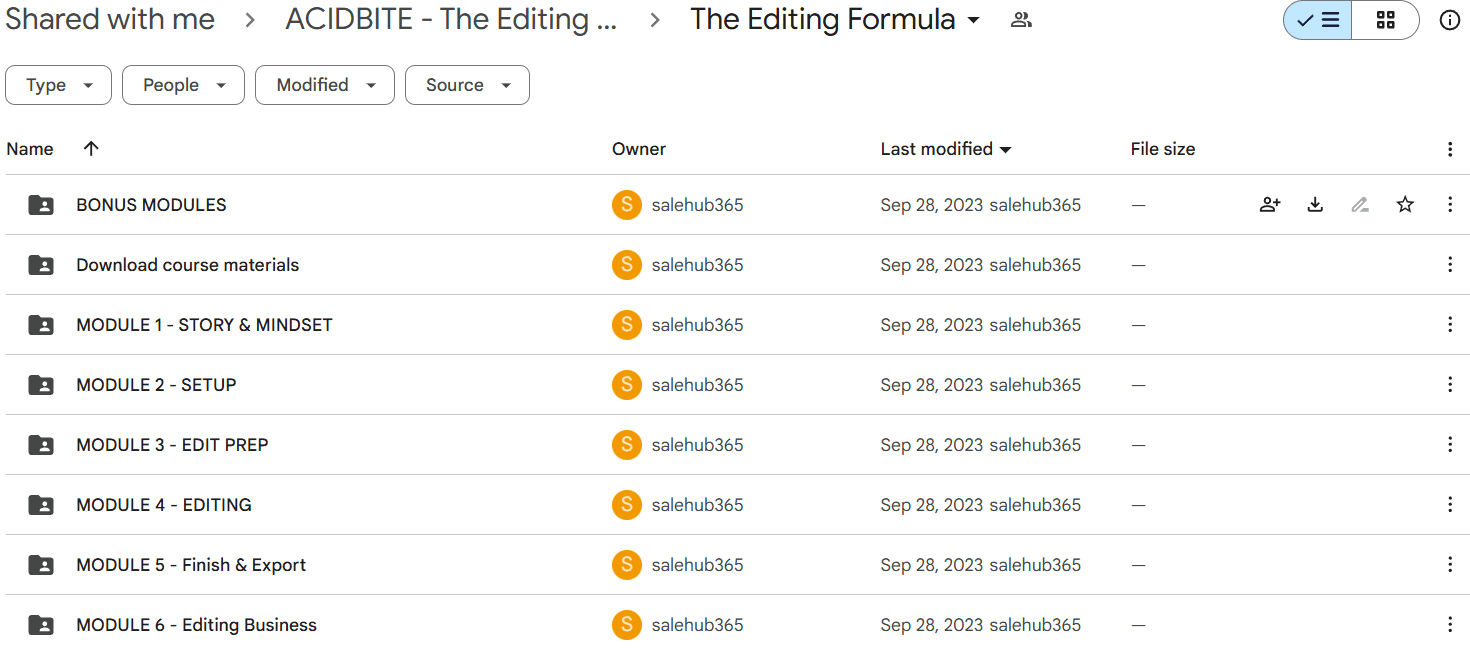Screen dimensions: 1470x648
Task: Click the sort direction arrow next to Name
Action: pos(91,149)
